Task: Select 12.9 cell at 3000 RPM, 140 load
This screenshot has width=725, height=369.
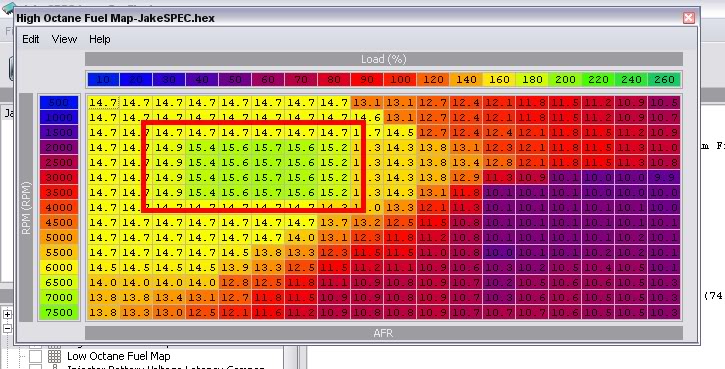Action: pyautogui.click(x=467, y=178)
